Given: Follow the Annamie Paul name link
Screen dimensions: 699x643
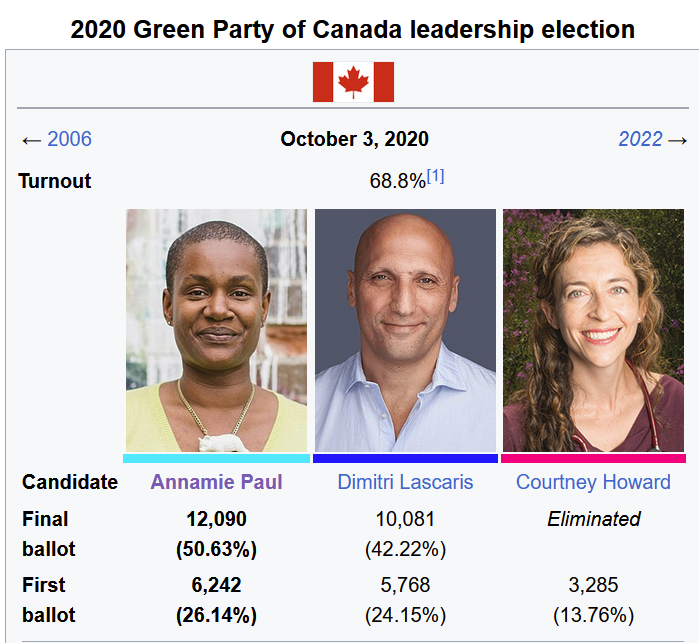Looking at the screenshot, I should coord(216,482).
